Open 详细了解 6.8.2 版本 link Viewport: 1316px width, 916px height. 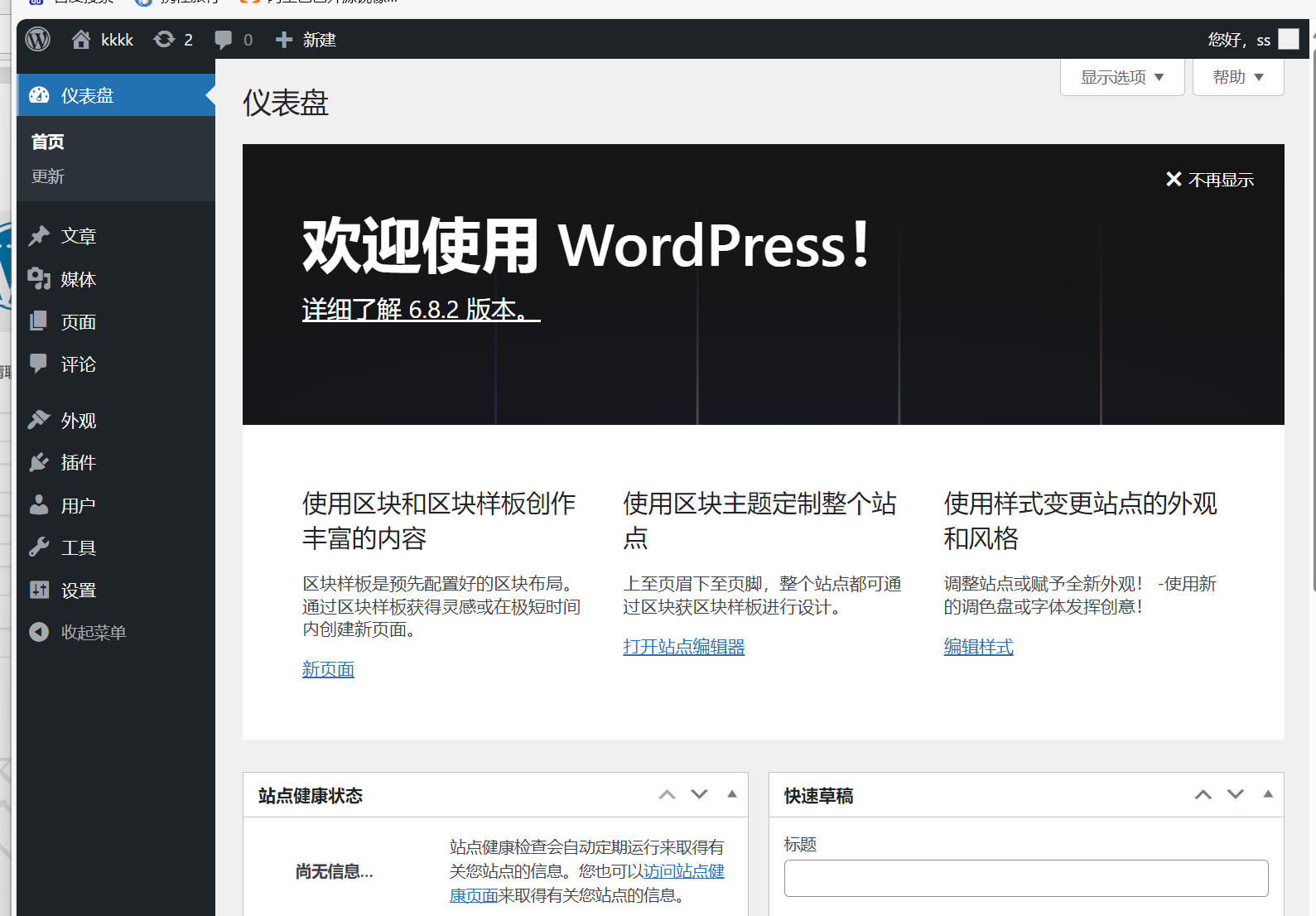click(421, 310)
